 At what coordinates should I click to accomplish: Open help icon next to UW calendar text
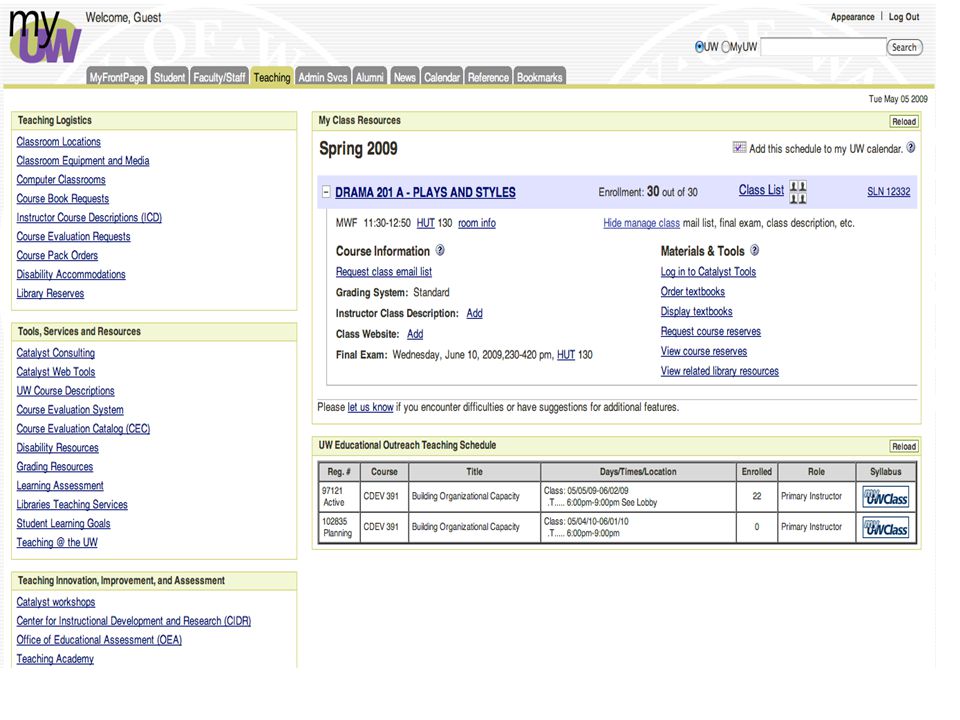pyautogui.click(x=911, y=148)
